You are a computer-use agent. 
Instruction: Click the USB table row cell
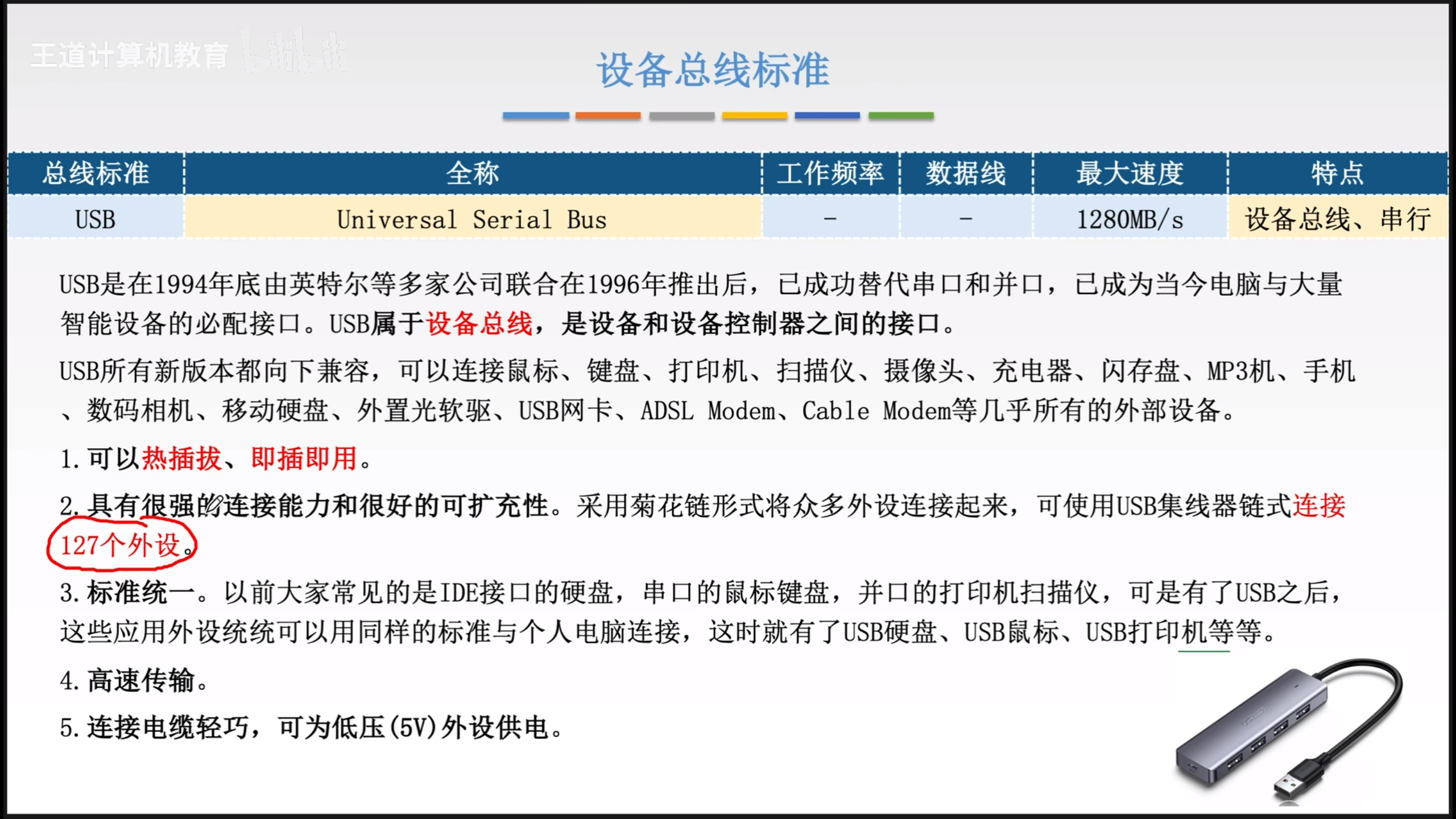pyautogui.click(x=96, y=219)
